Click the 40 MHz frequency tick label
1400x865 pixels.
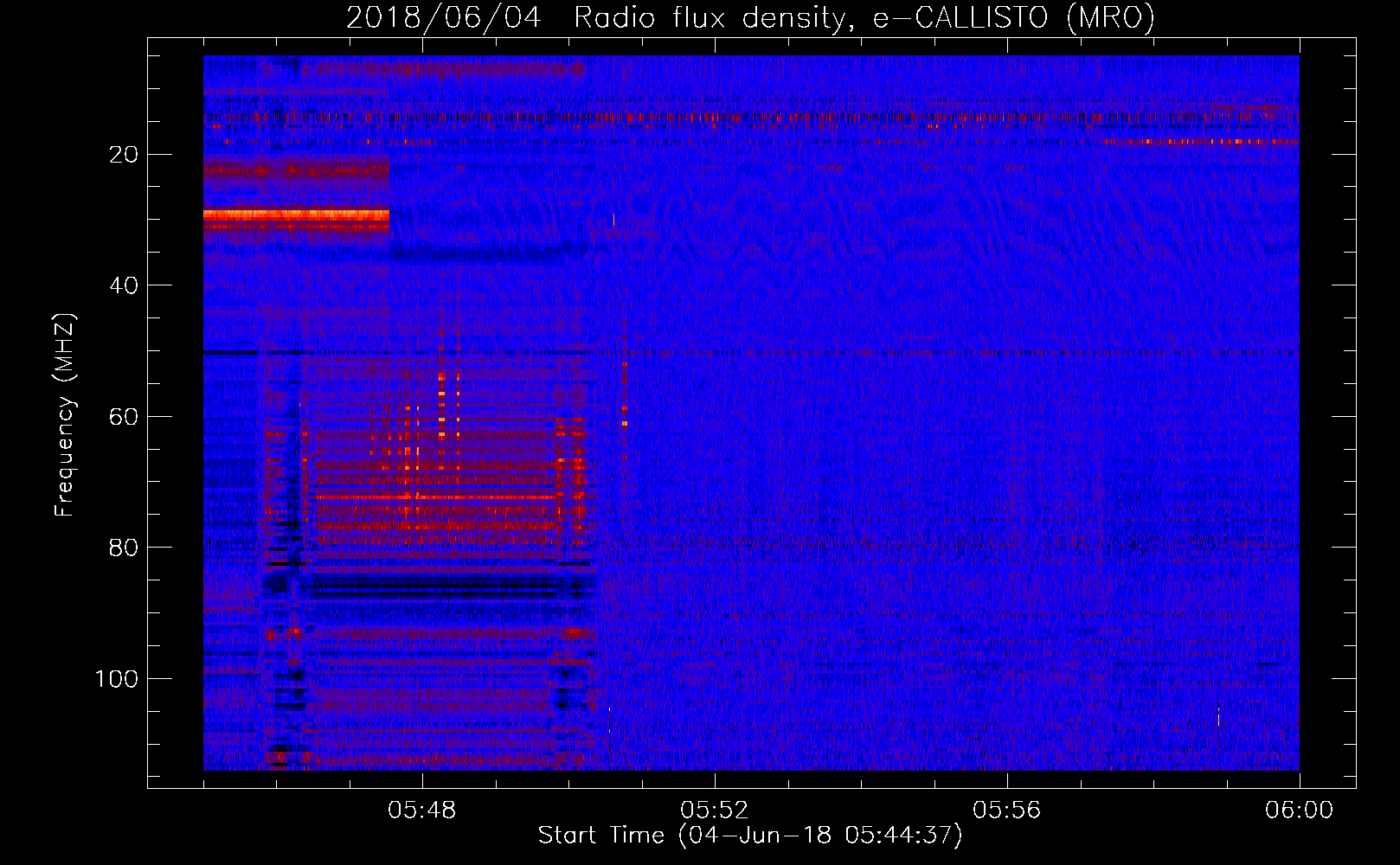124,285
